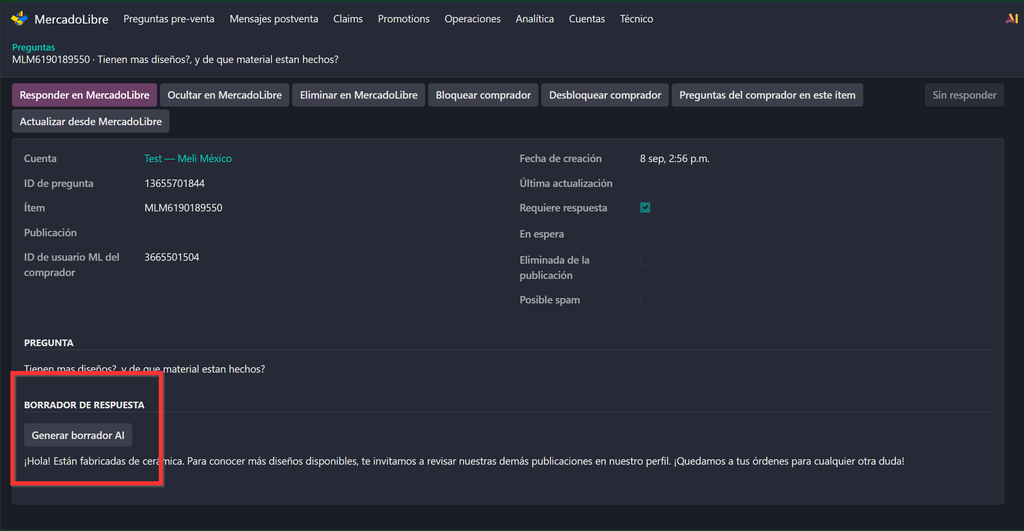The width and height of the screenshot is (1024, 531).
Task: Click the Publicación field label
Action: [50, 233]
